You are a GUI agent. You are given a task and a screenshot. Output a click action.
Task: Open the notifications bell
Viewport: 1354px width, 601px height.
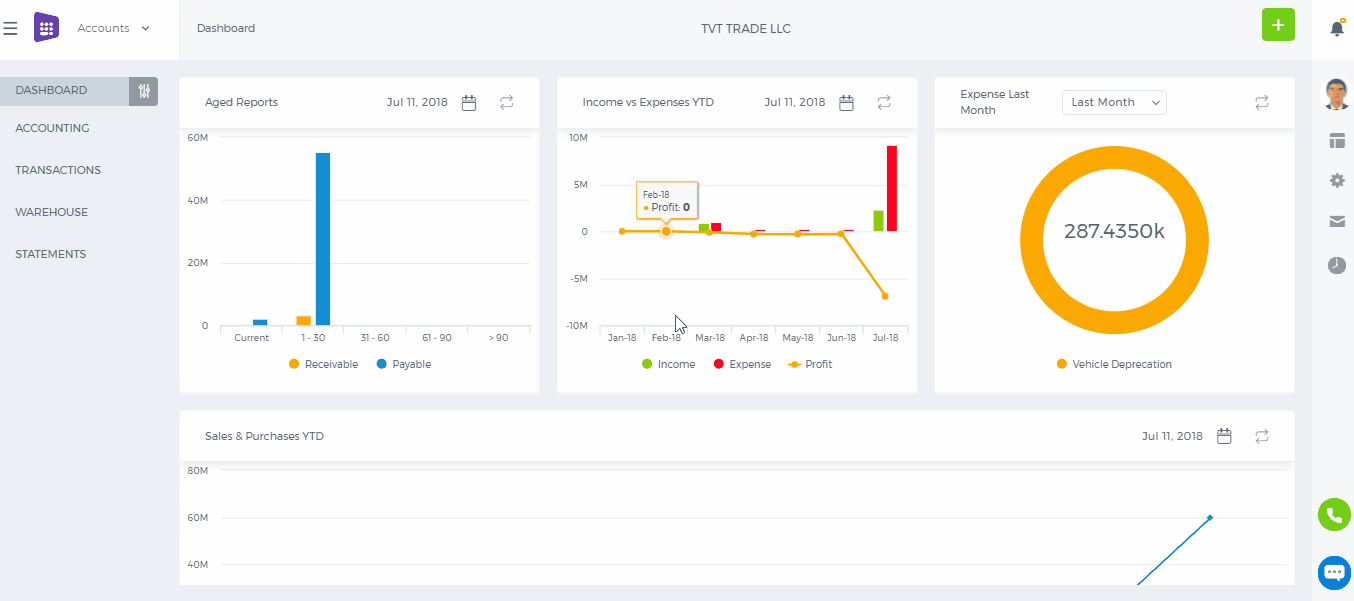pyautogui.click(x=1337, y=28)
